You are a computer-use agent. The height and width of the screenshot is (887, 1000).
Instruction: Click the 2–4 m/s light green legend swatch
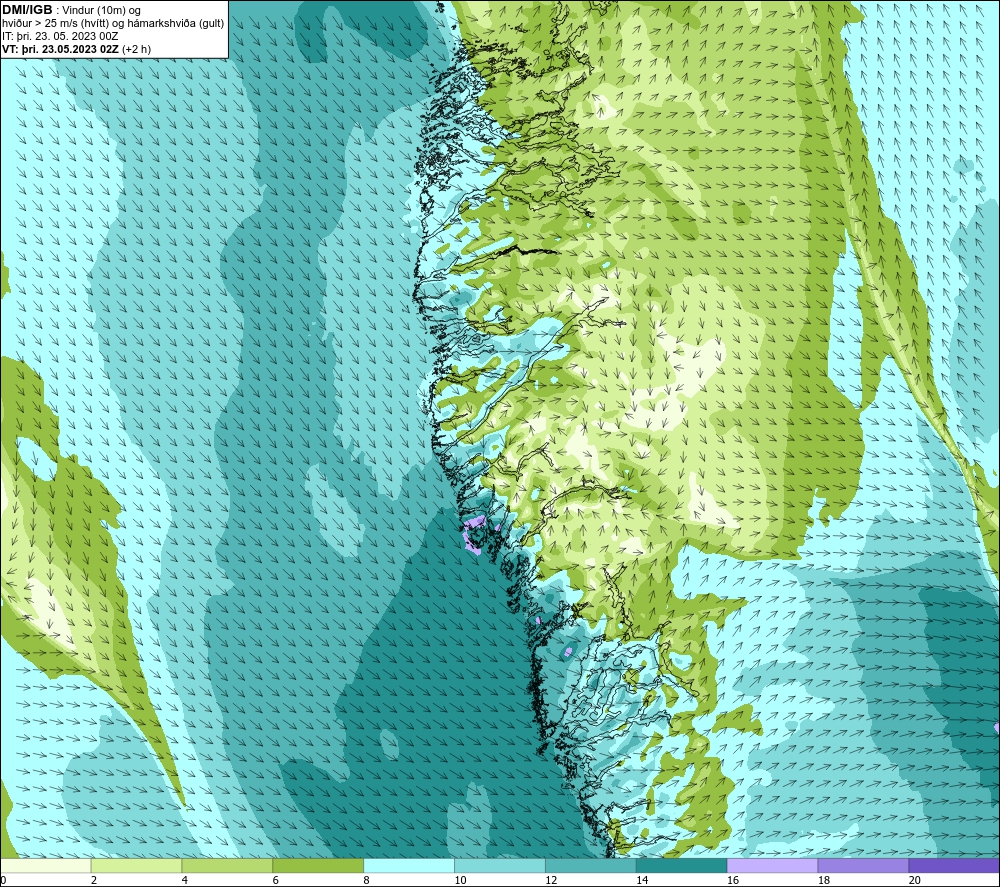(x=136, y=865)
